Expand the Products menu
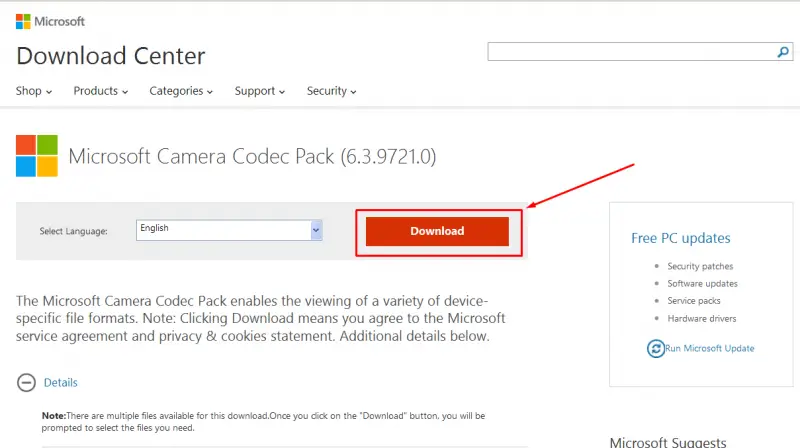Viewport: 800px width, 448px height. pos(101,91)
